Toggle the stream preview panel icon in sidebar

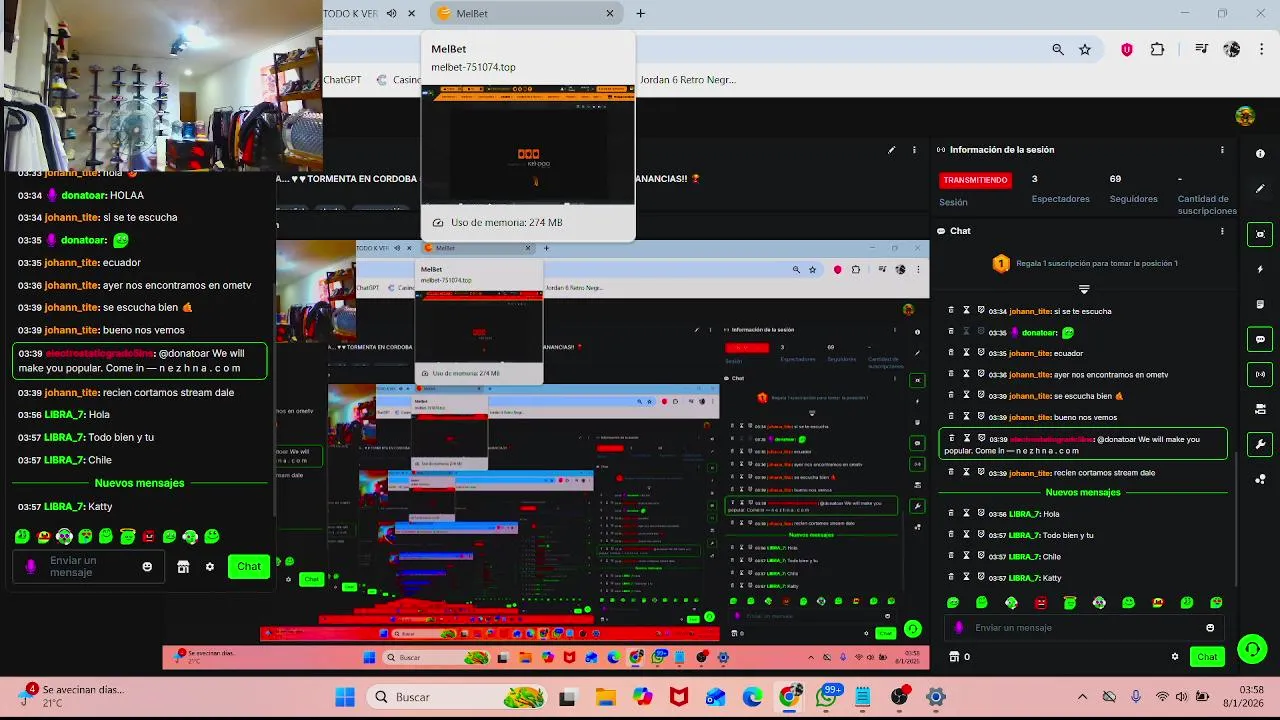(1260, 234)
